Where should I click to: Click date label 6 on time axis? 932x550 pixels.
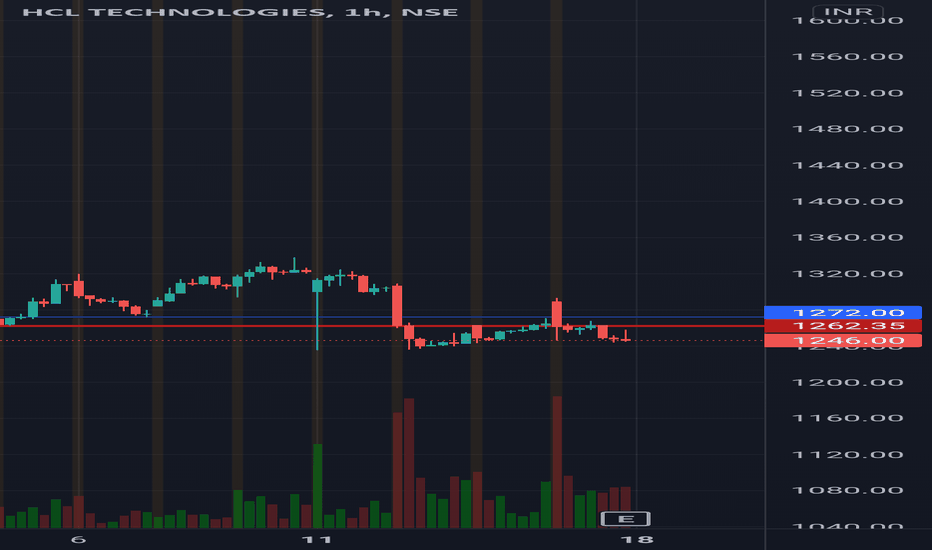coord(78,540)
